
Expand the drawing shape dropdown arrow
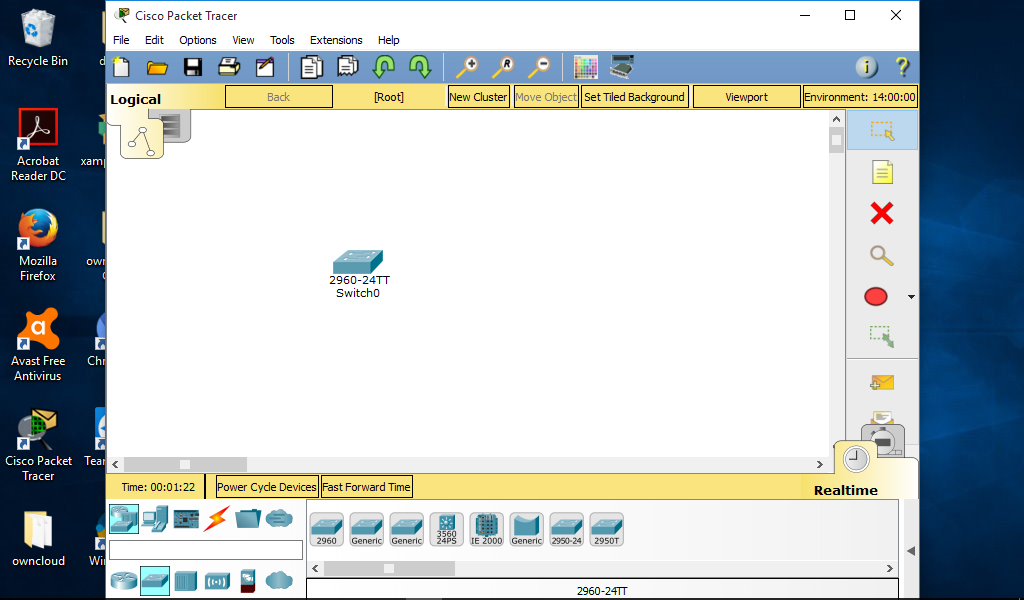(911, 297)
